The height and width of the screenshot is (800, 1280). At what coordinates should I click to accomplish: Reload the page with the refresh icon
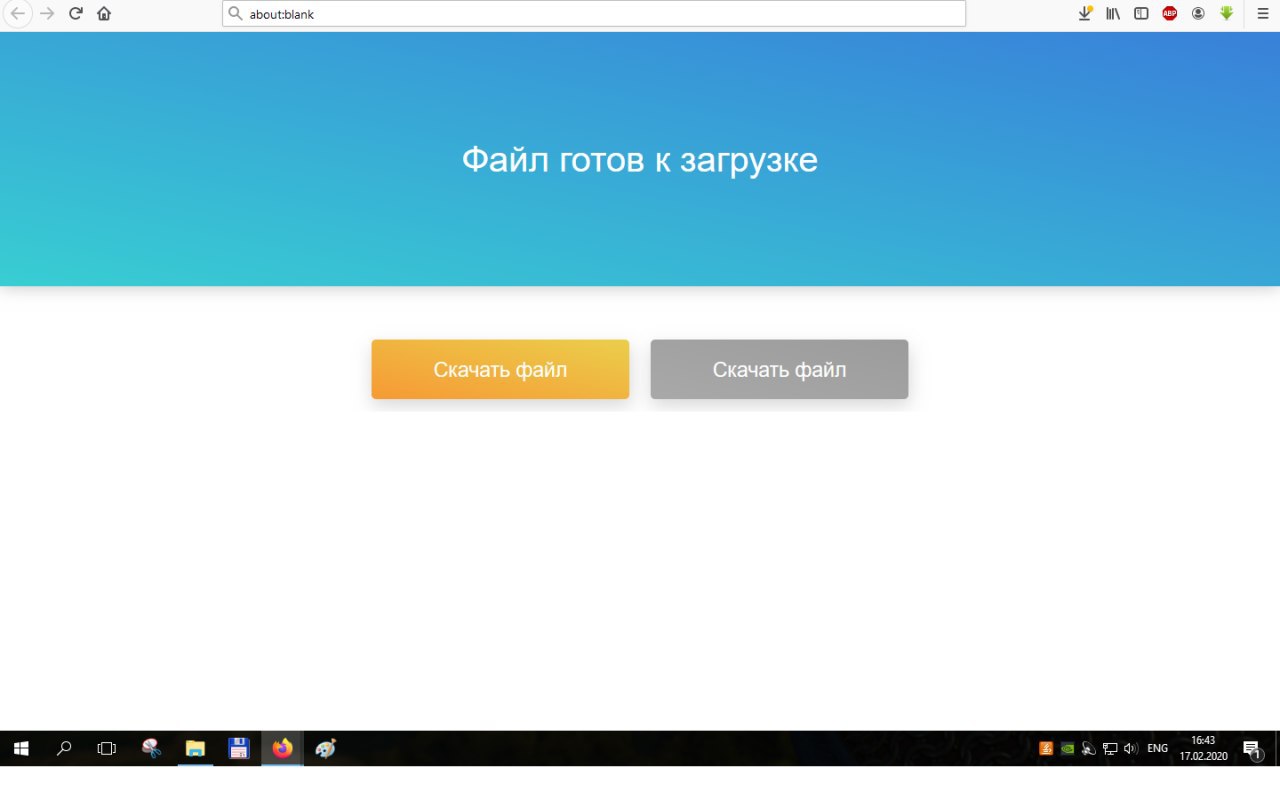[75, 14]
